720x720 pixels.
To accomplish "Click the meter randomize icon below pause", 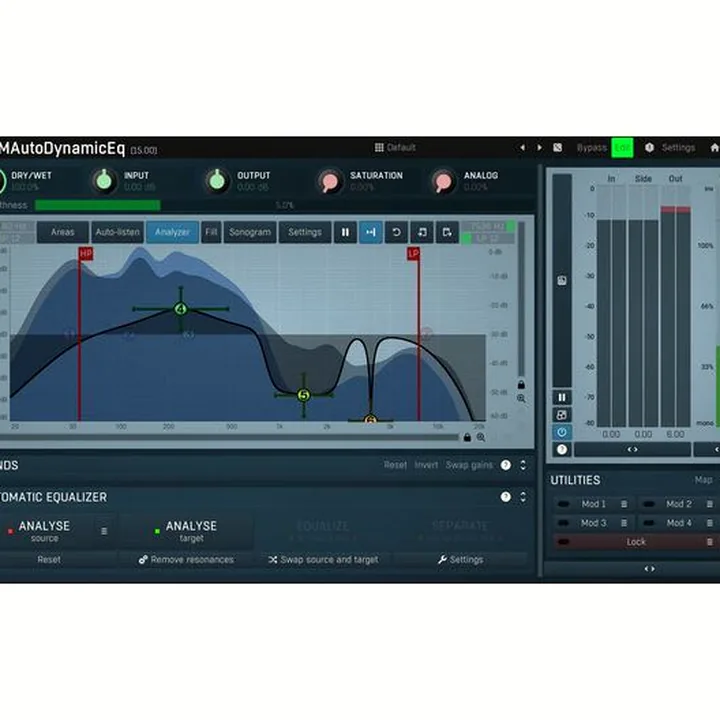I will coord(562,415).
